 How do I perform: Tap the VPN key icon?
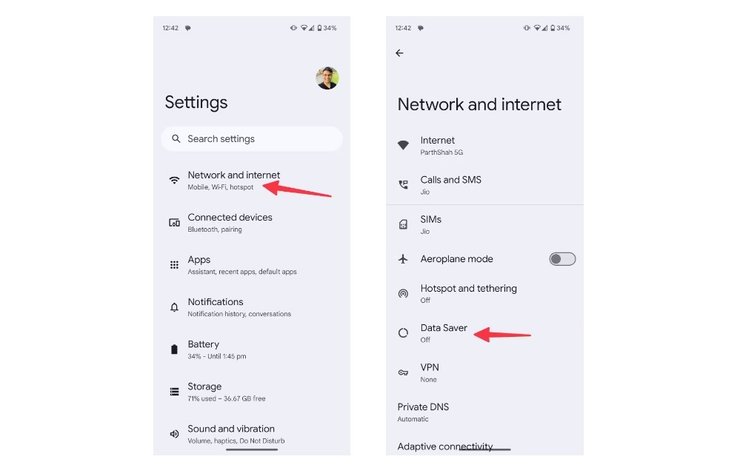pyautogui.click(x=403, y=373)
